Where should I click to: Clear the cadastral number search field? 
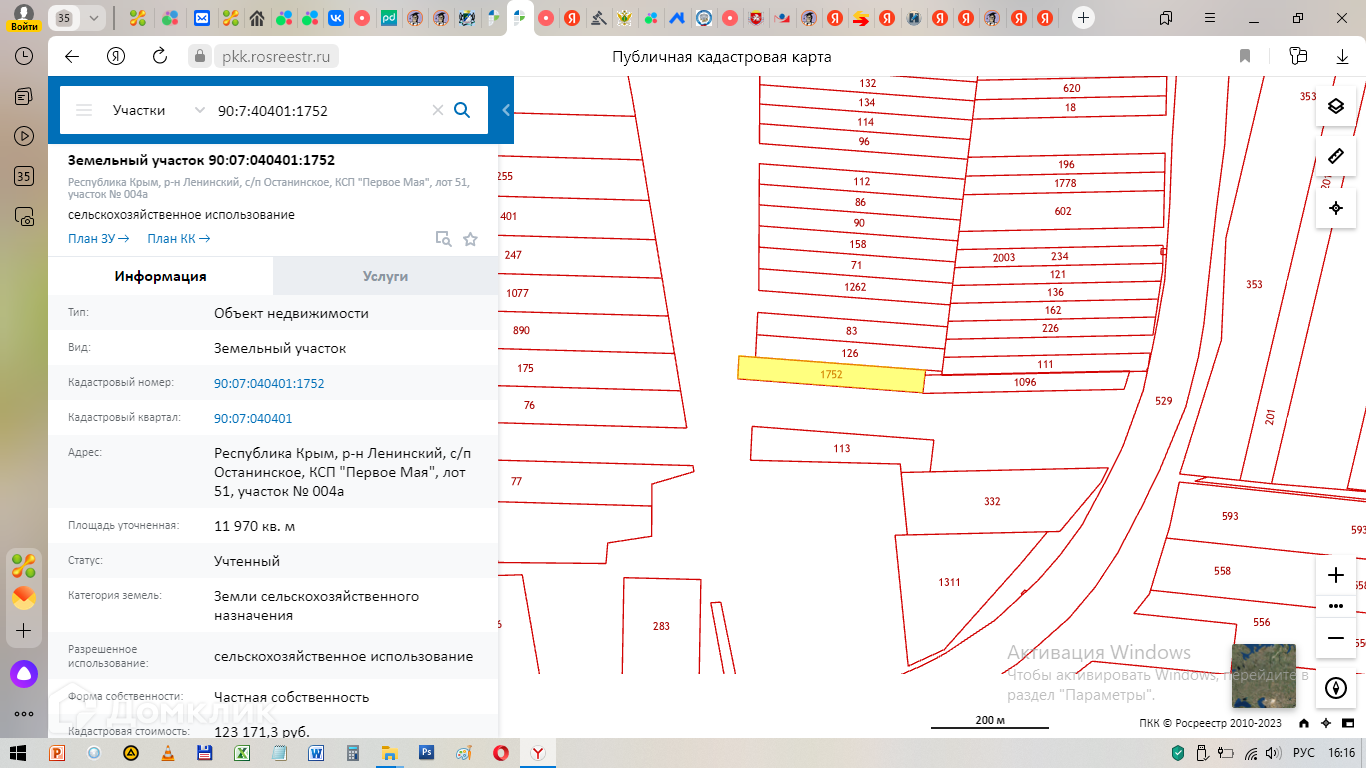(437, 110)
